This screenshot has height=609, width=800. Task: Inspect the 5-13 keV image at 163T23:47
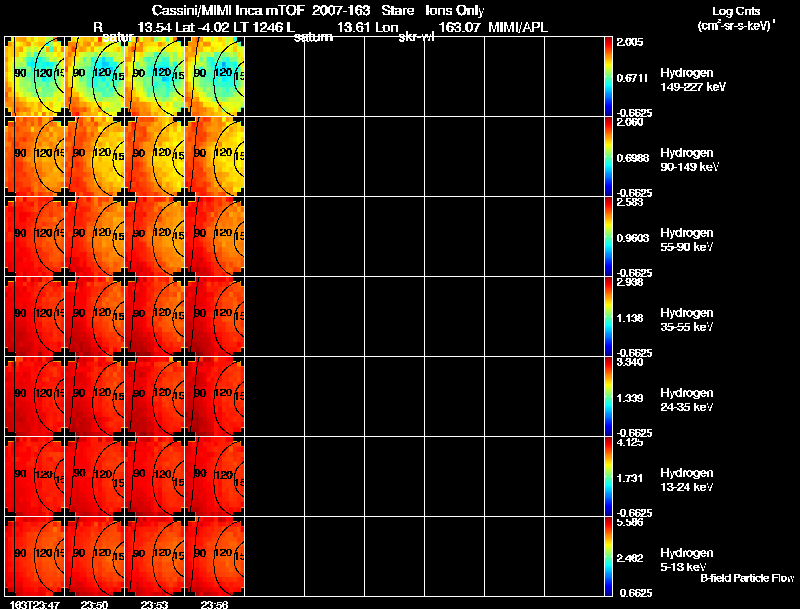point(35,556)
